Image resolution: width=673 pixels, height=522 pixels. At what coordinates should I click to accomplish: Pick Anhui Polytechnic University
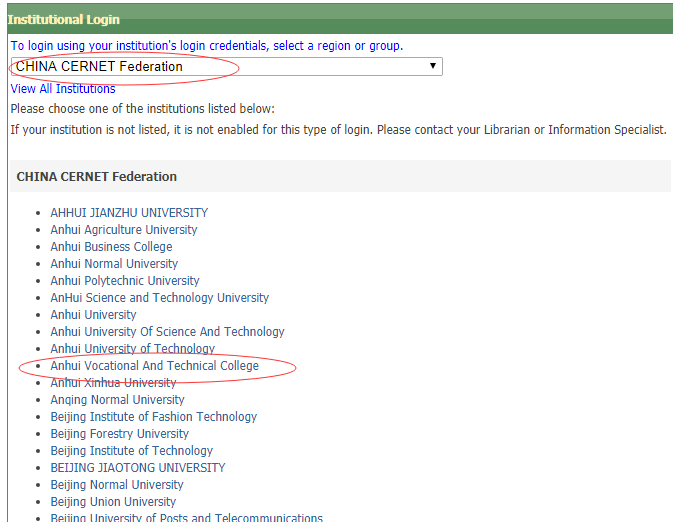pyautogui.click(x=125, y=281)
